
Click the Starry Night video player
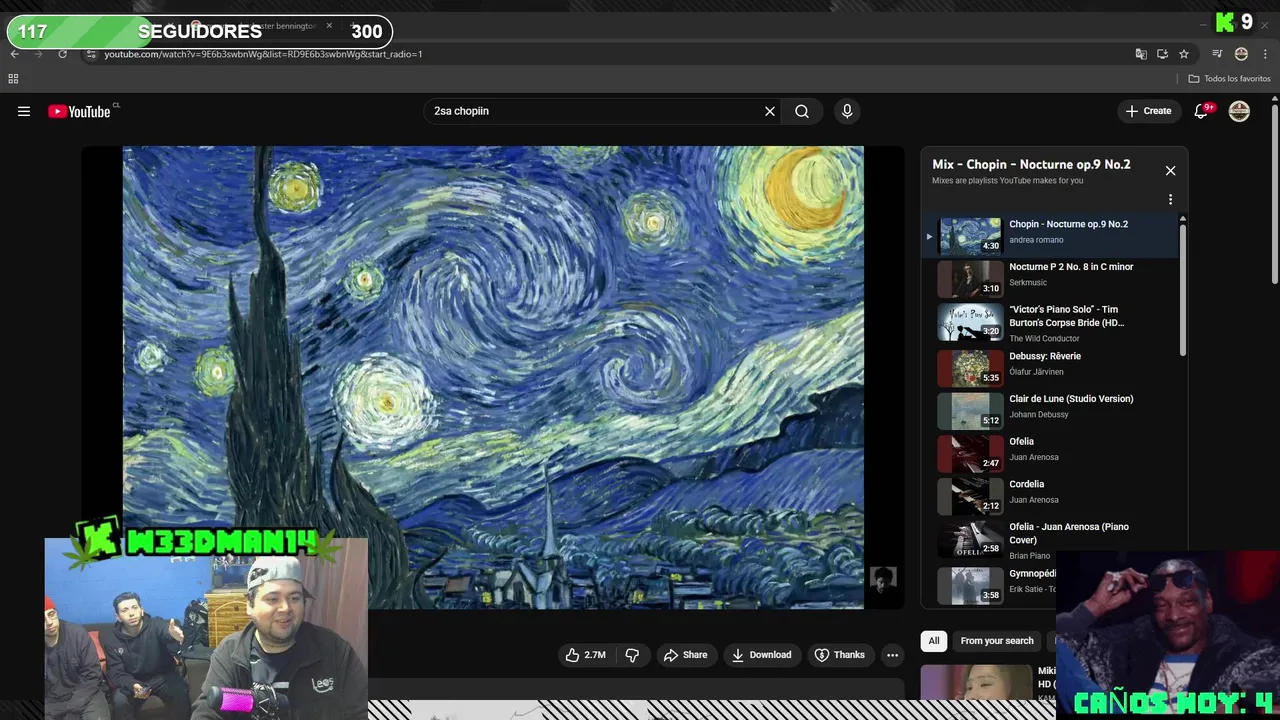pos(493,377)
